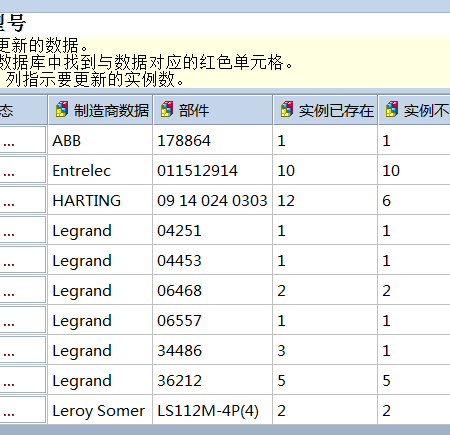Select part number 06468
The image size is (450, 435).
tap(212, 290)
